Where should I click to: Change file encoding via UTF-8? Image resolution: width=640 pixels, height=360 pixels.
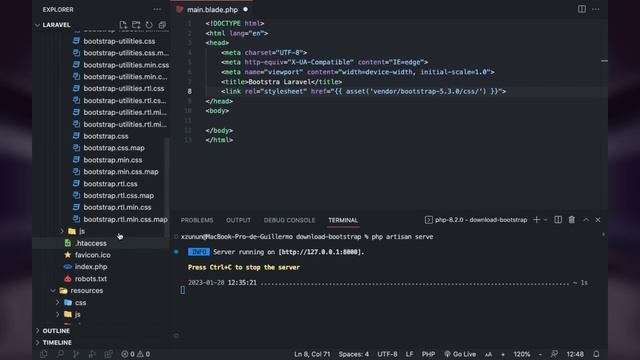pyautogui.click(x=387, y=354)
